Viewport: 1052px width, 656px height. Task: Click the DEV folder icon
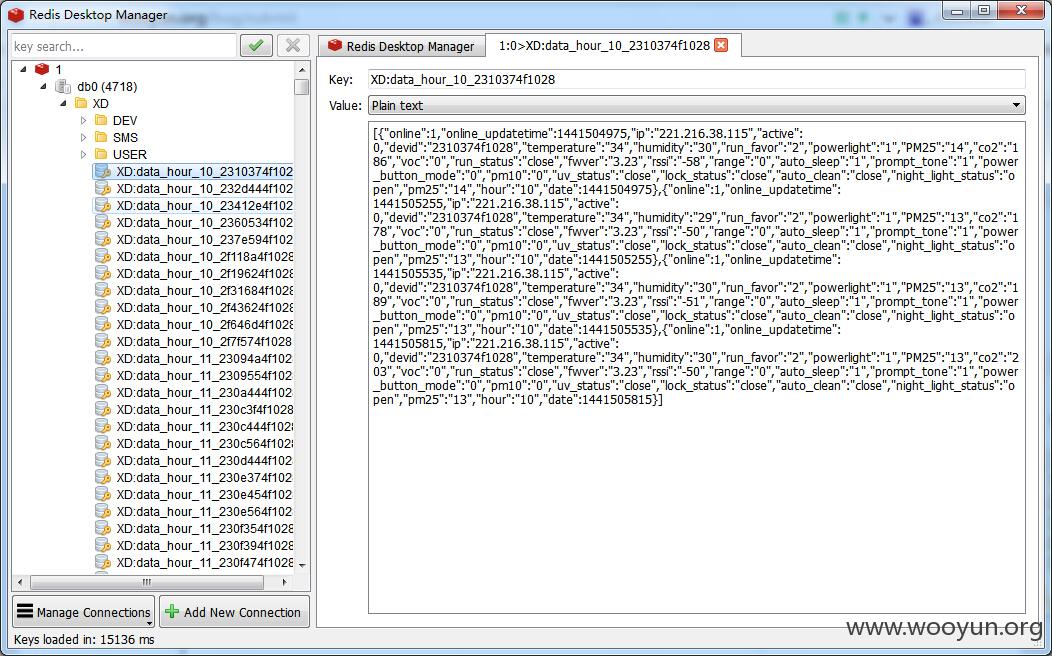(x=101, y=120)
